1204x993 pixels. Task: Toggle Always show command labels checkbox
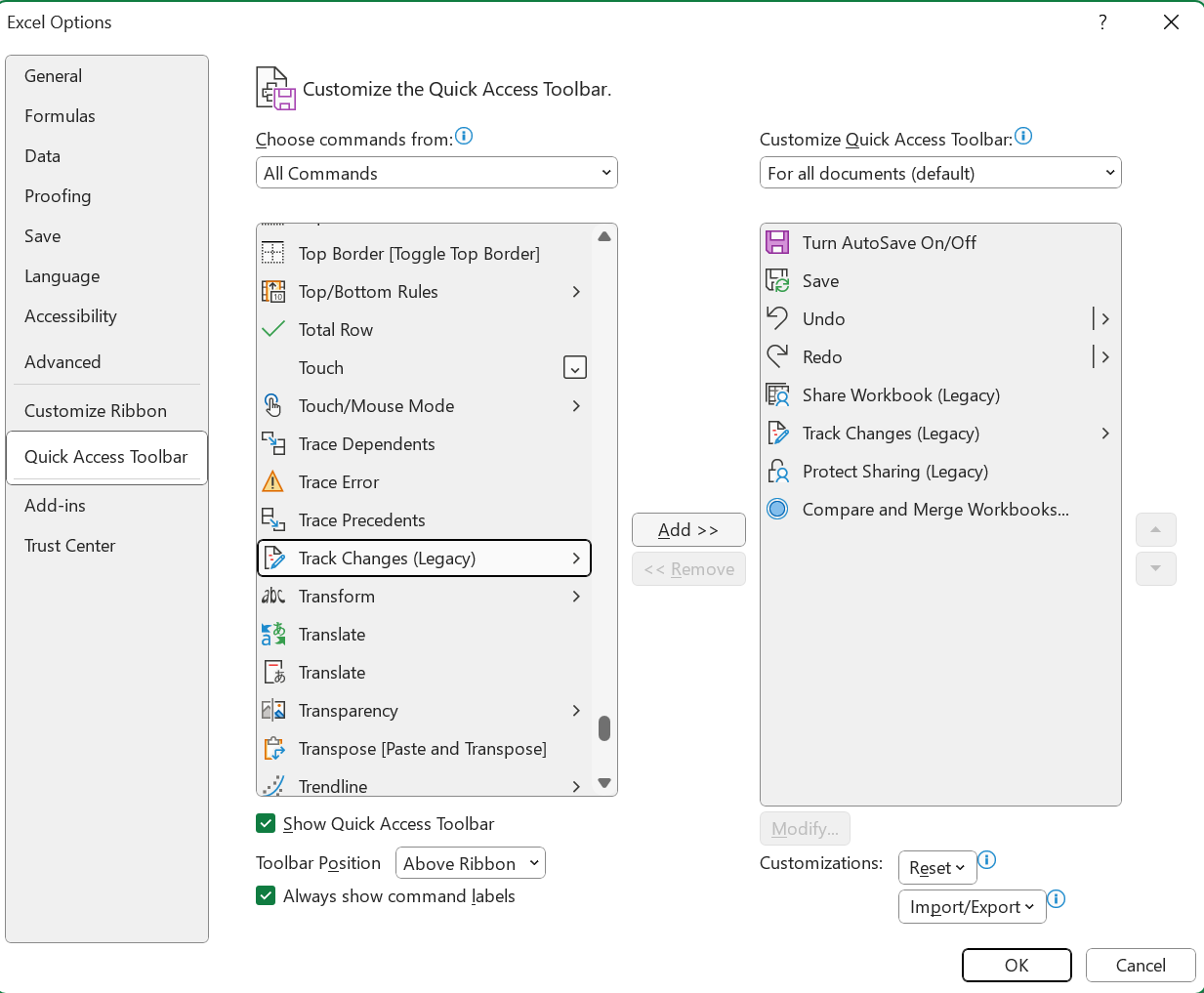click(266, 896)
